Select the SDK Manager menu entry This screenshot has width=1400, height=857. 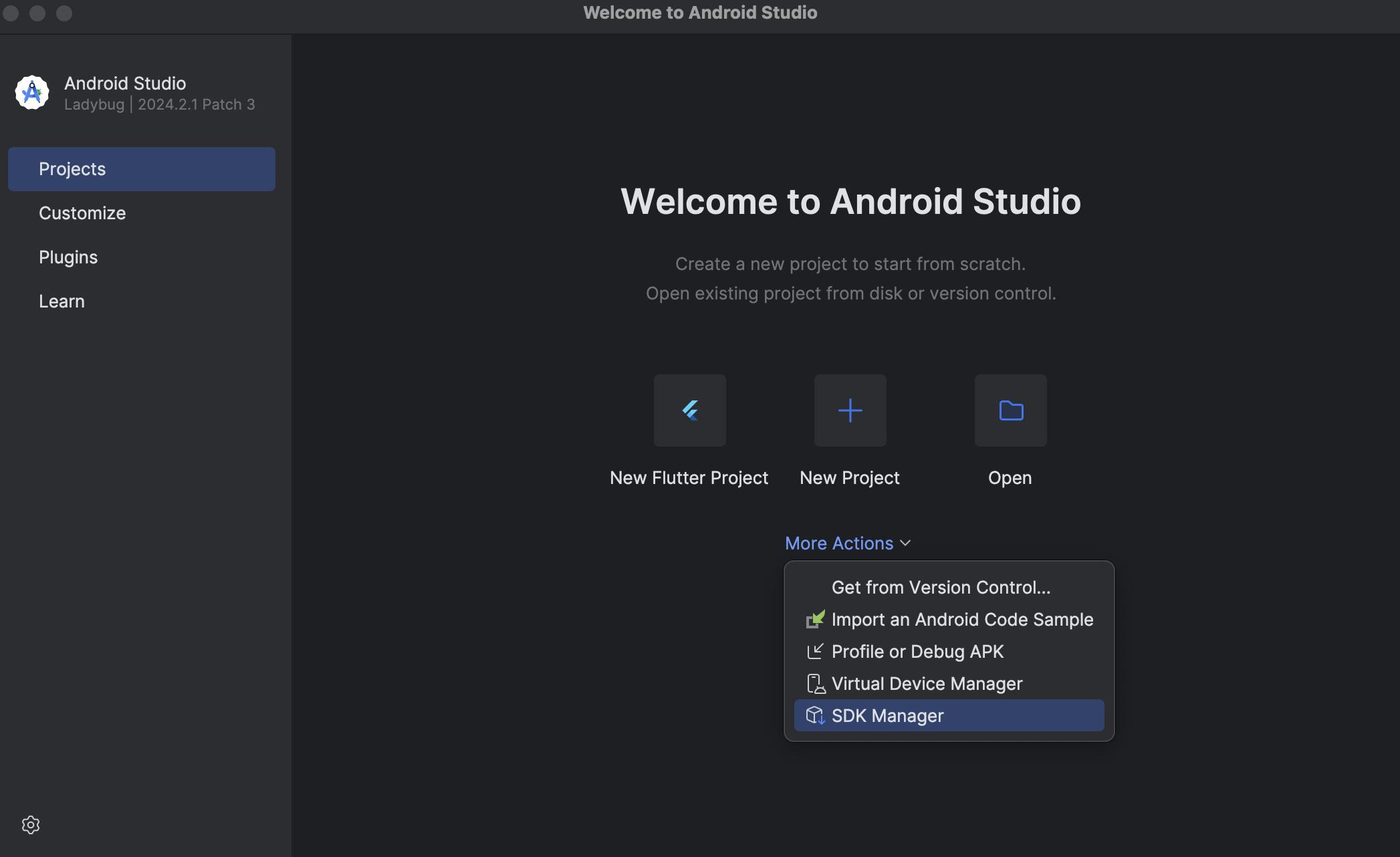coord(949,716)
